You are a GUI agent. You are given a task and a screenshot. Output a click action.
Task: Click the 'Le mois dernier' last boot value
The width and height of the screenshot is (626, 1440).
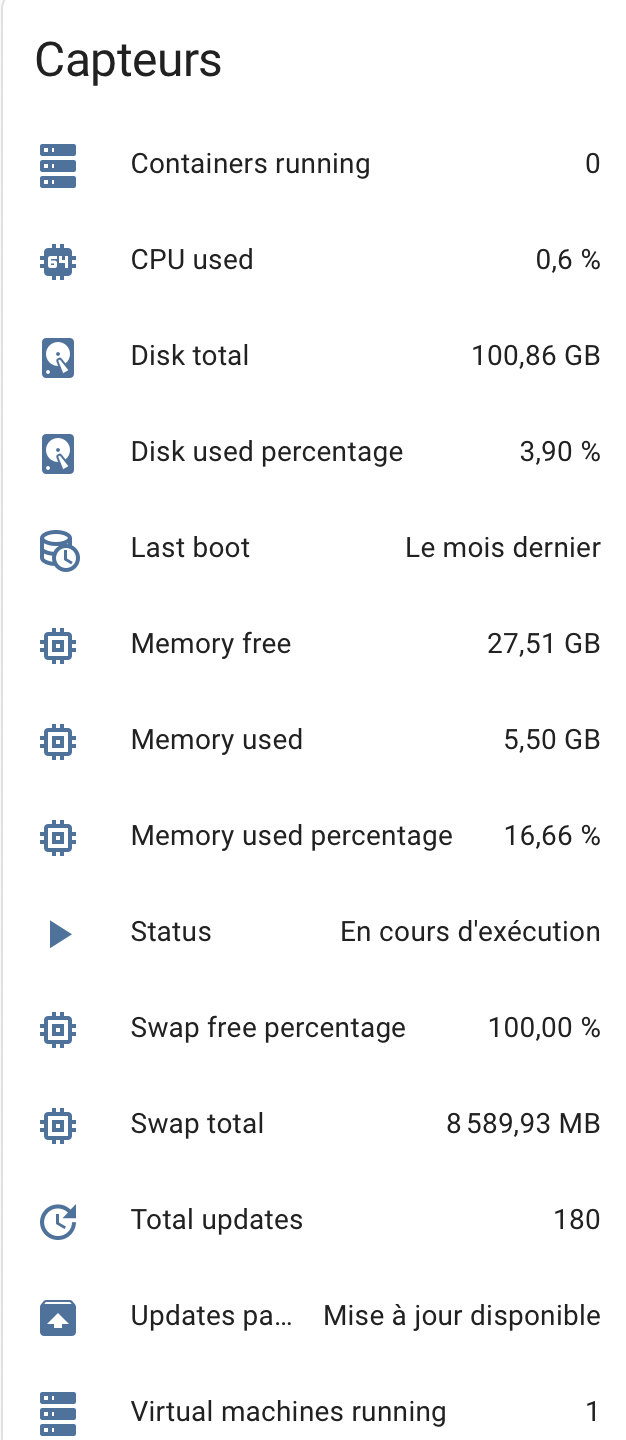point(503,548)
